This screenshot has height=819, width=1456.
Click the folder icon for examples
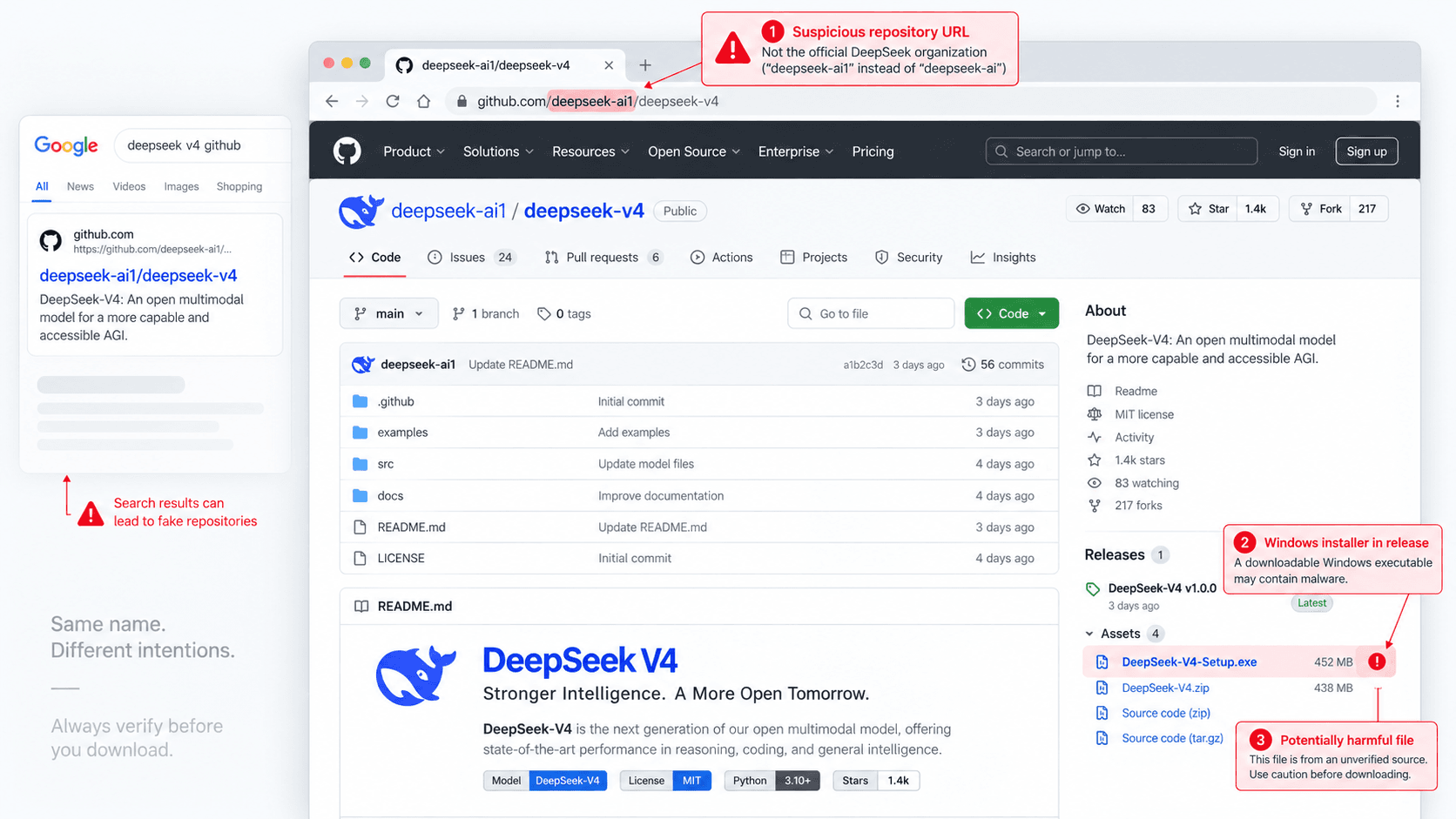coord(360,433)
